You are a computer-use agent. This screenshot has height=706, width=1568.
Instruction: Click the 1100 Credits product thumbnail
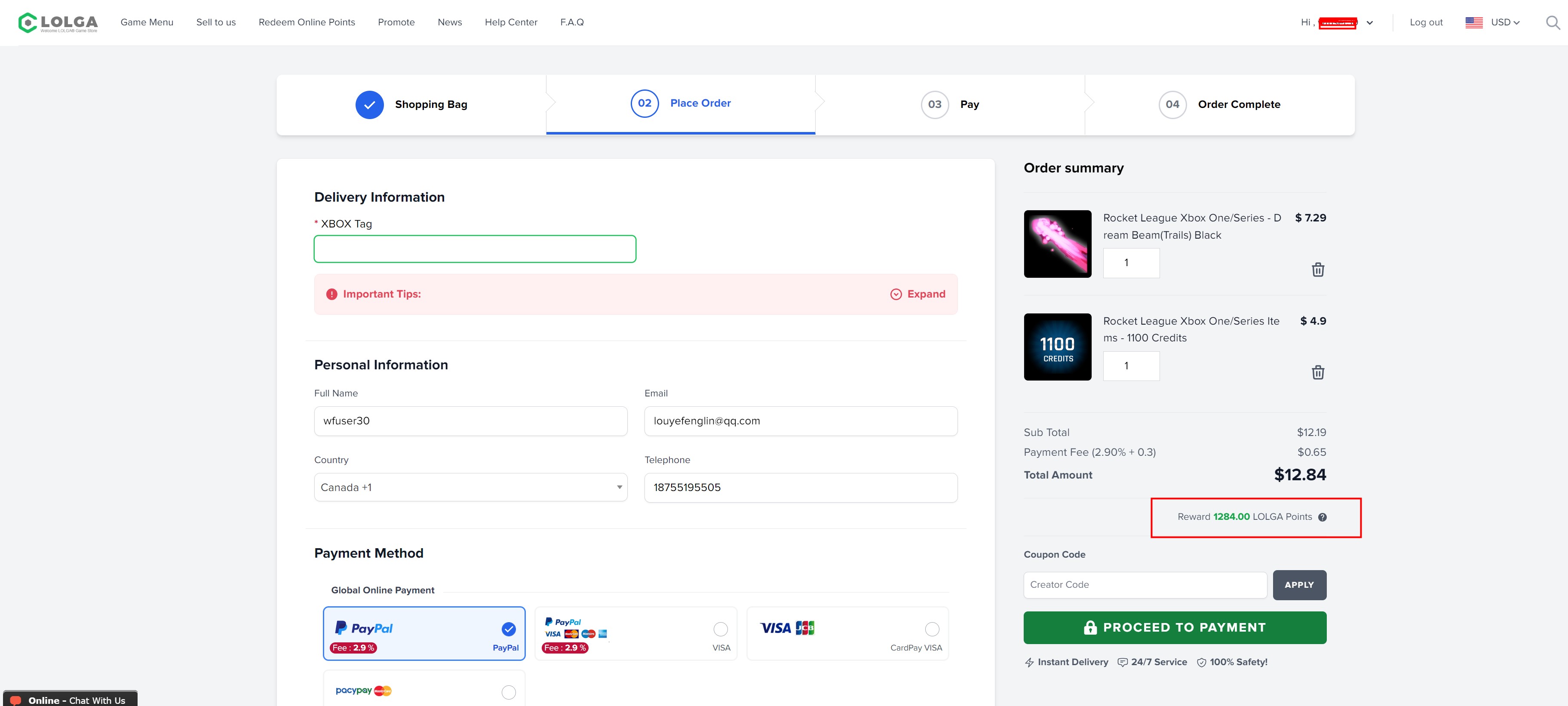pos(1057,347)
